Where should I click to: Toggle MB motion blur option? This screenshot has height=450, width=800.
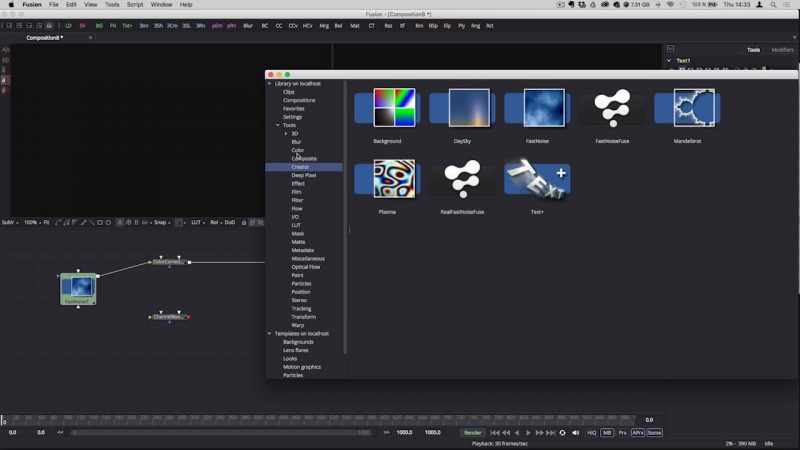607,433
